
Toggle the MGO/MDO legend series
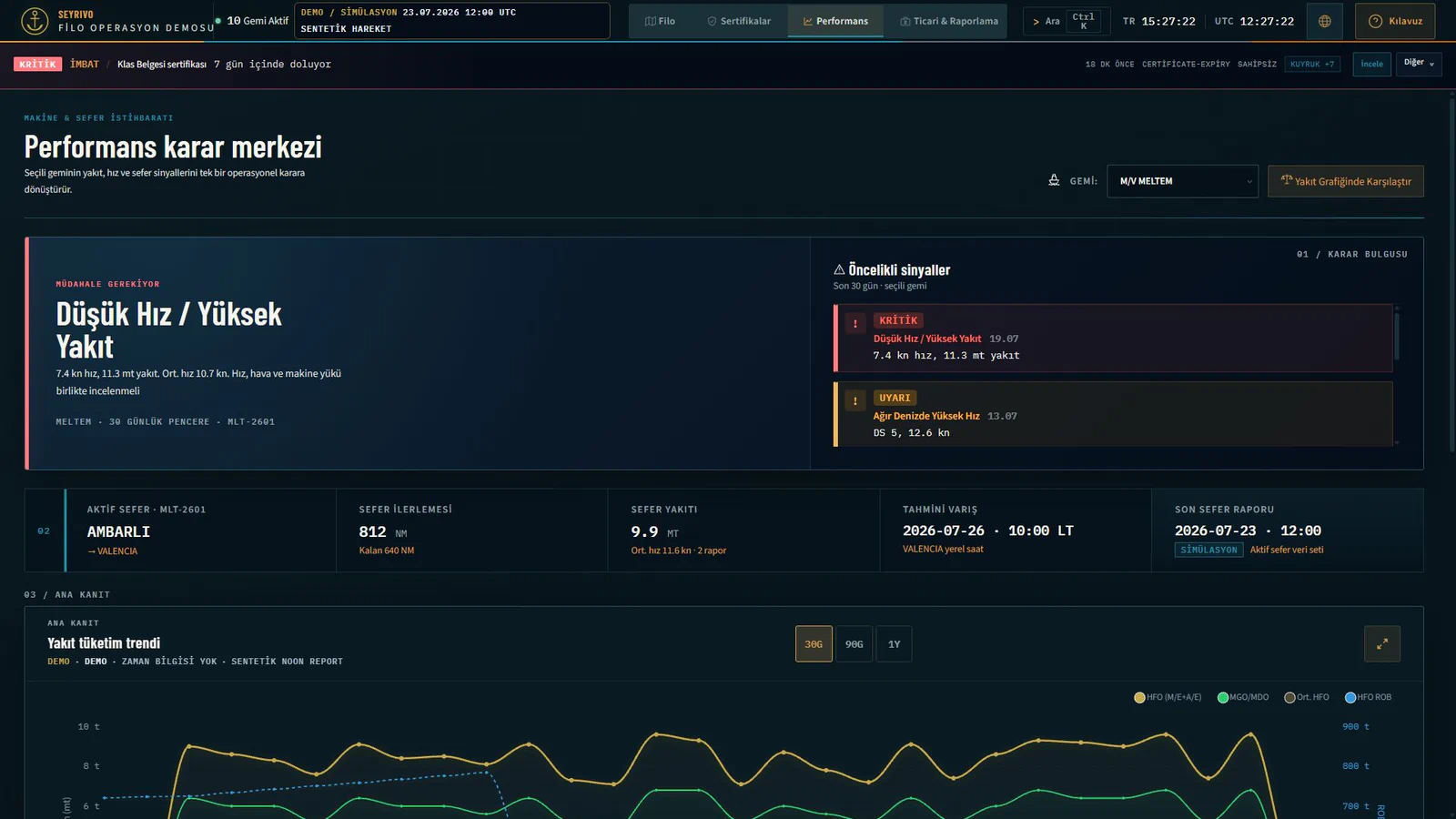[1243, 697]
